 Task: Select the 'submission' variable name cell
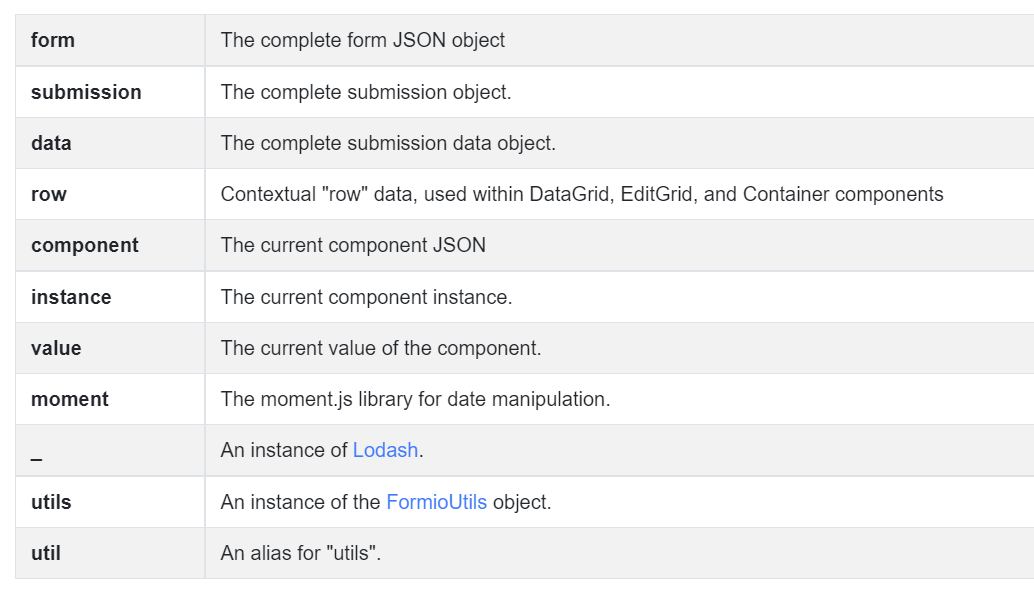click(x=110, y=92)
